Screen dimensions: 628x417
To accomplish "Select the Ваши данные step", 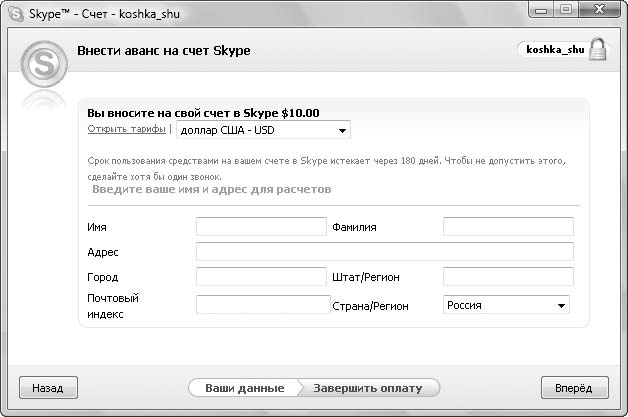I will 244,388.
